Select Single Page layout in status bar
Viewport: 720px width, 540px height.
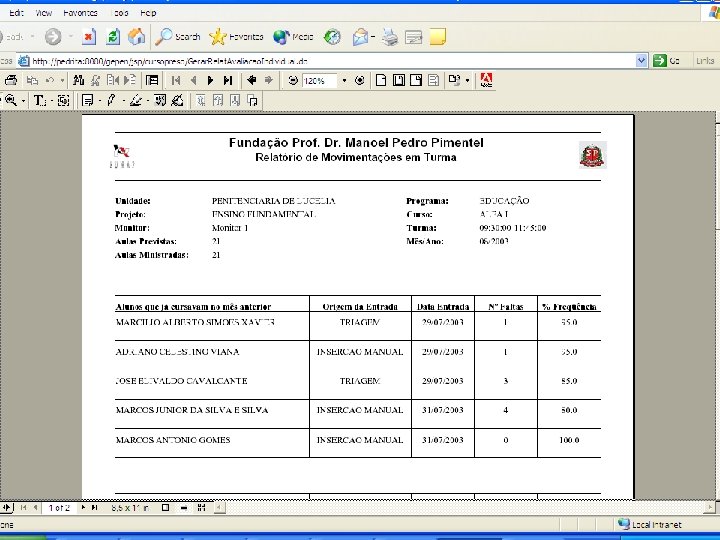pos(166,508)
